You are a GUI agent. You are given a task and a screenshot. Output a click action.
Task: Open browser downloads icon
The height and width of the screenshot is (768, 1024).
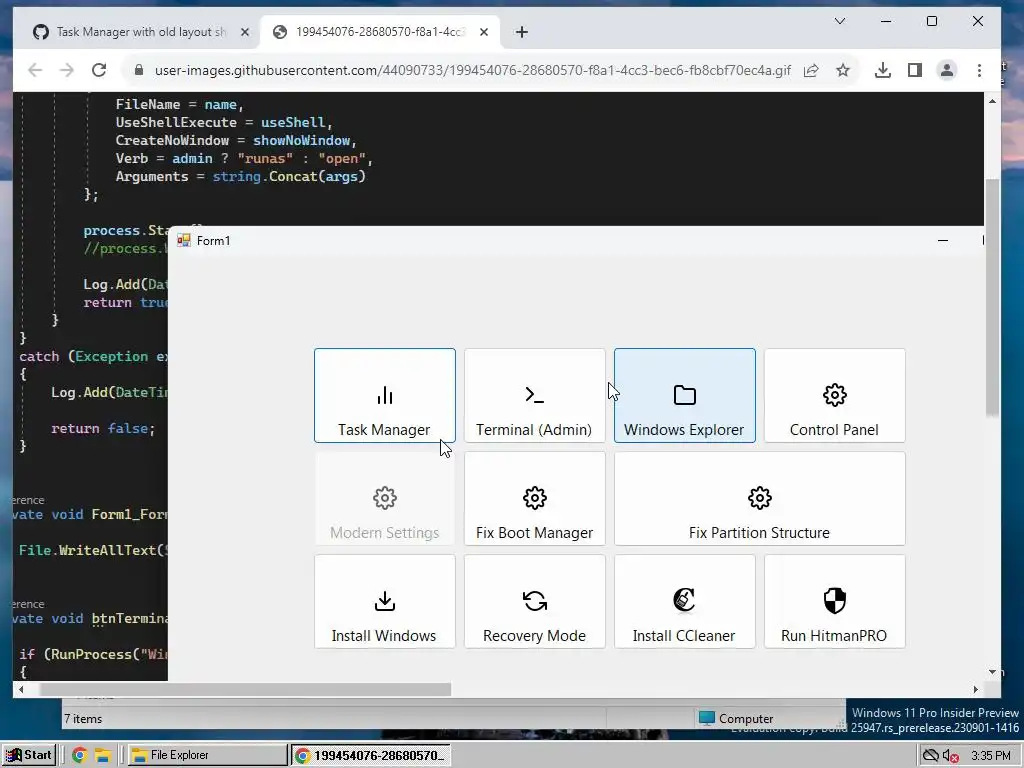pyautogui.click(x=883, y=70)
